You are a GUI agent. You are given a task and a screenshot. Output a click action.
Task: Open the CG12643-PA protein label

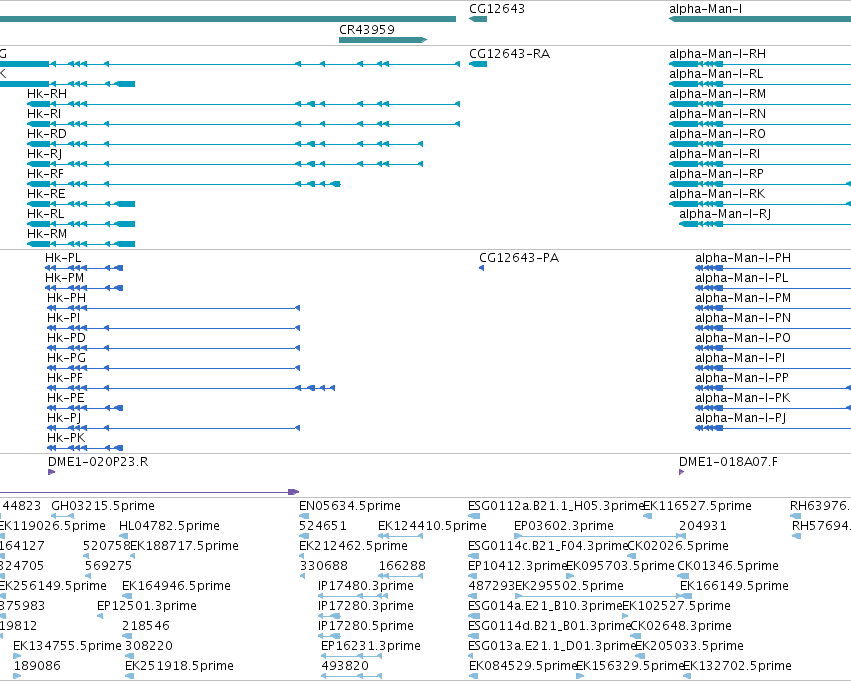(519, 258)
